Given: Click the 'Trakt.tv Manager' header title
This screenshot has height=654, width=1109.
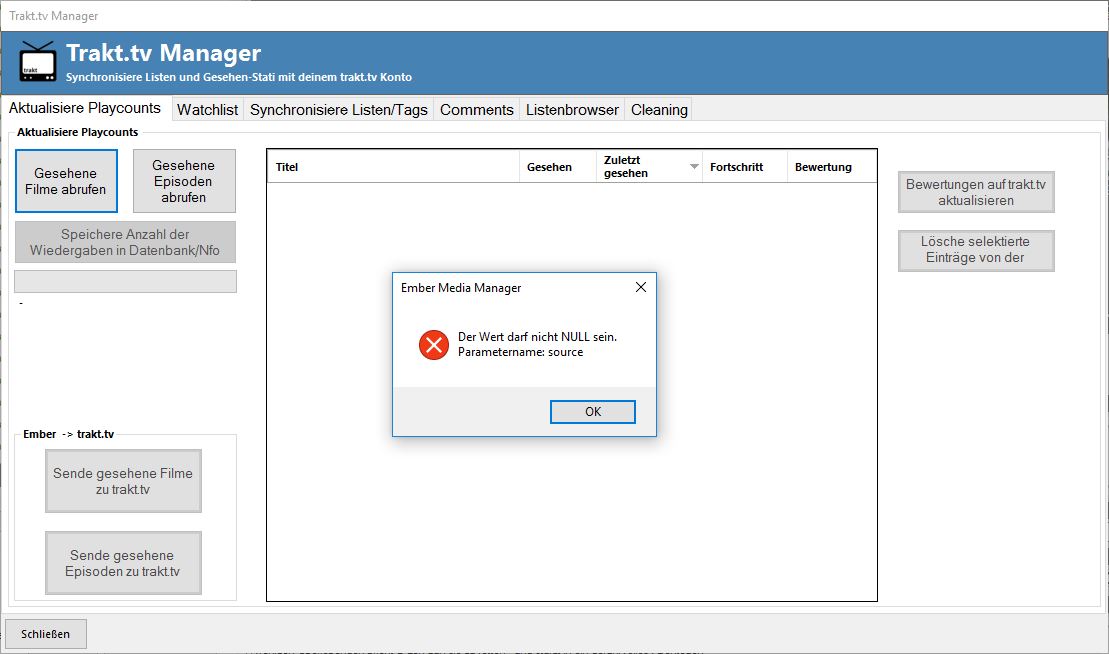Looking at the screenshot, I should pyautogui.click(x=163, y=53).
